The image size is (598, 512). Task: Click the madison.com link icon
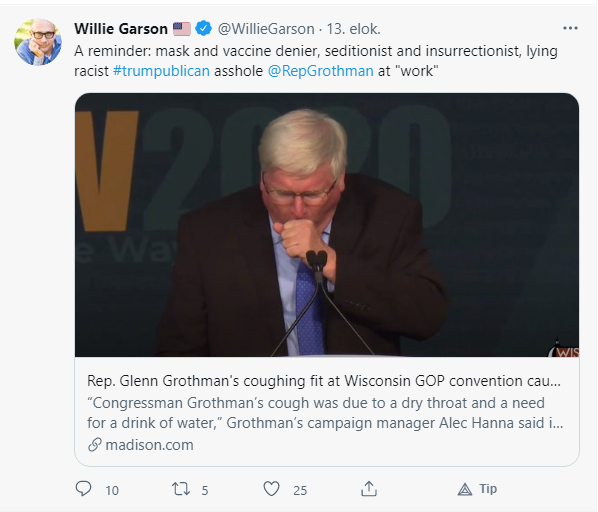click(x=95, y=445)
